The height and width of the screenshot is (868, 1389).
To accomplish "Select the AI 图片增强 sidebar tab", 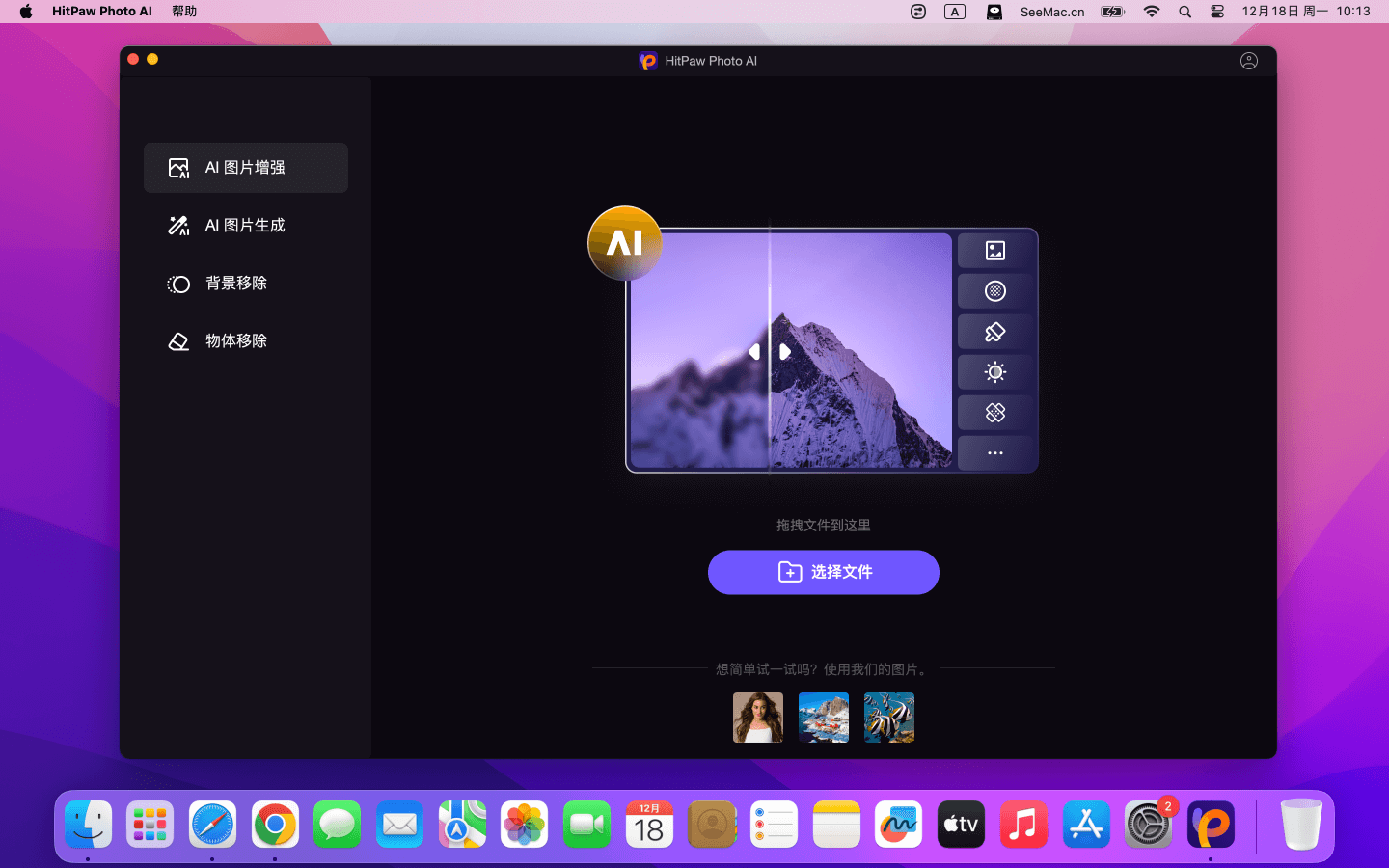I will click(x=246, y=168).
